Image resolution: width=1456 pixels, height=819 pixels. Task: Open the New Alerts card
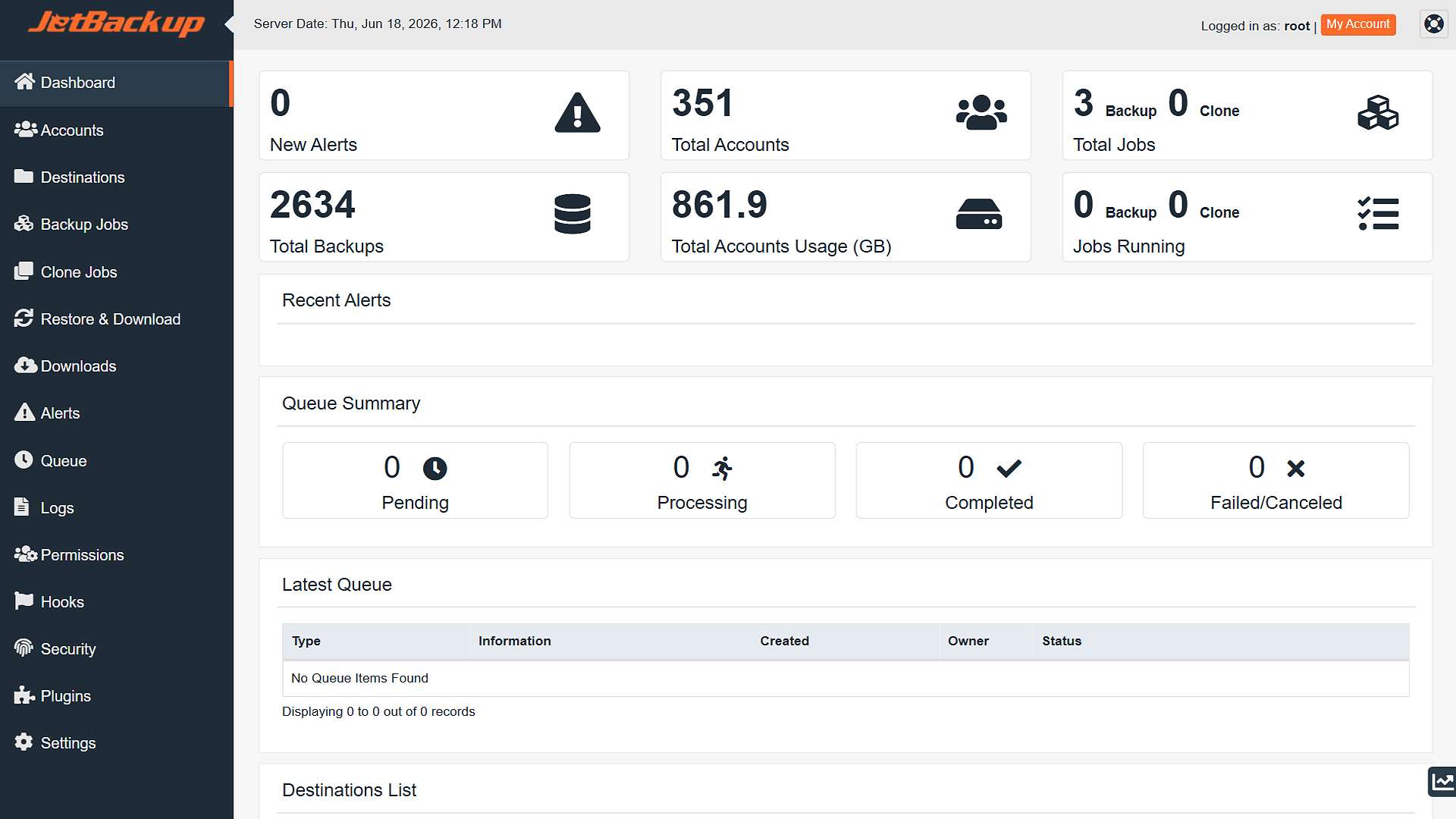click(x=444, y=115)
